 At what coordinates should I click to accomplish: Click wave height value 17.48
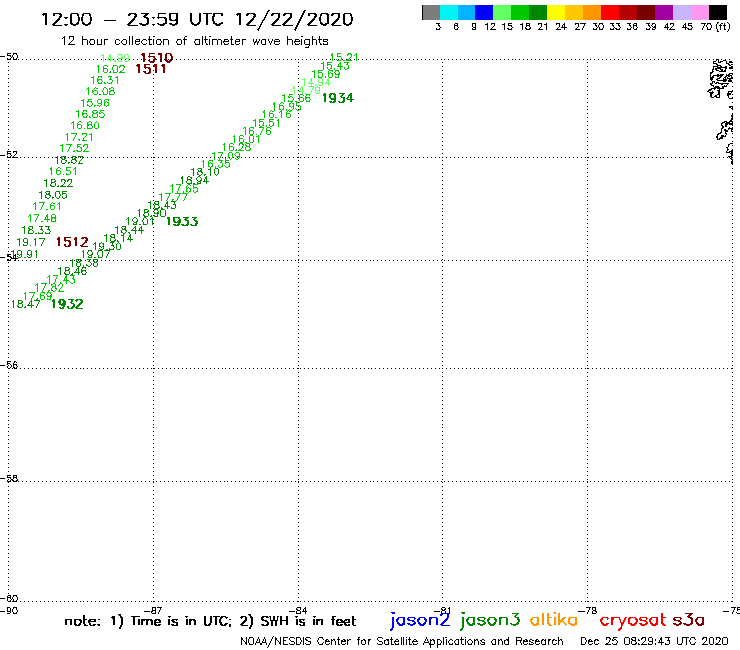coord(42,219)
